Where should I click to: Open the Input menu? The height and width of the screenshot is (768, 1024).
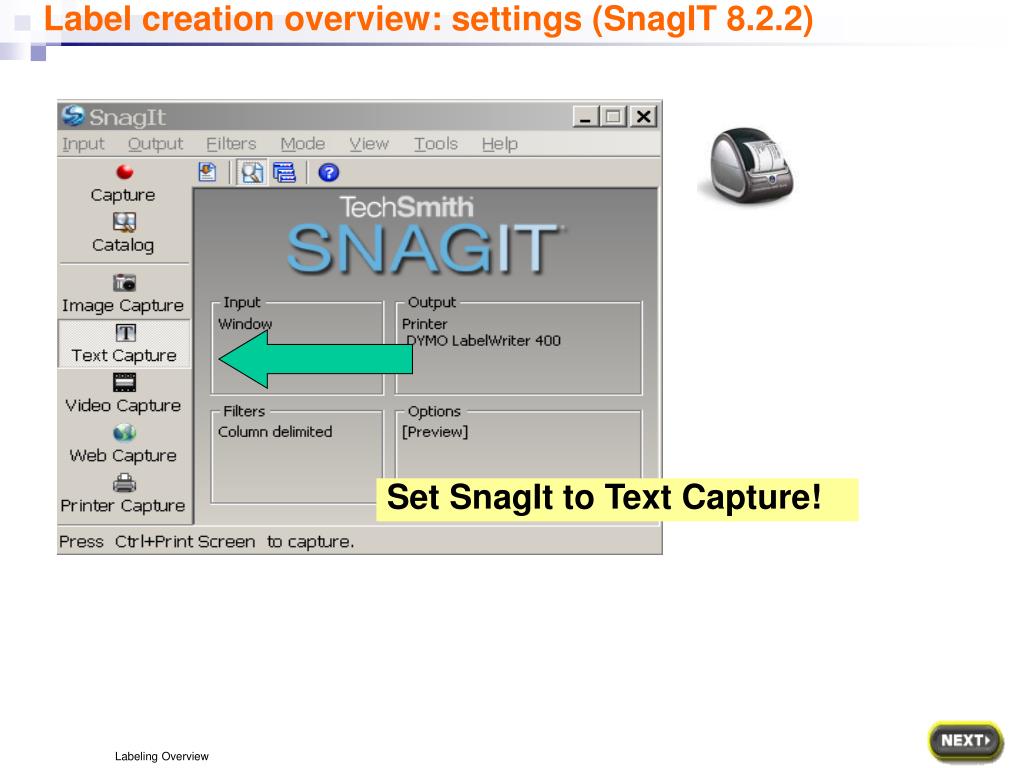click(83, 144)
